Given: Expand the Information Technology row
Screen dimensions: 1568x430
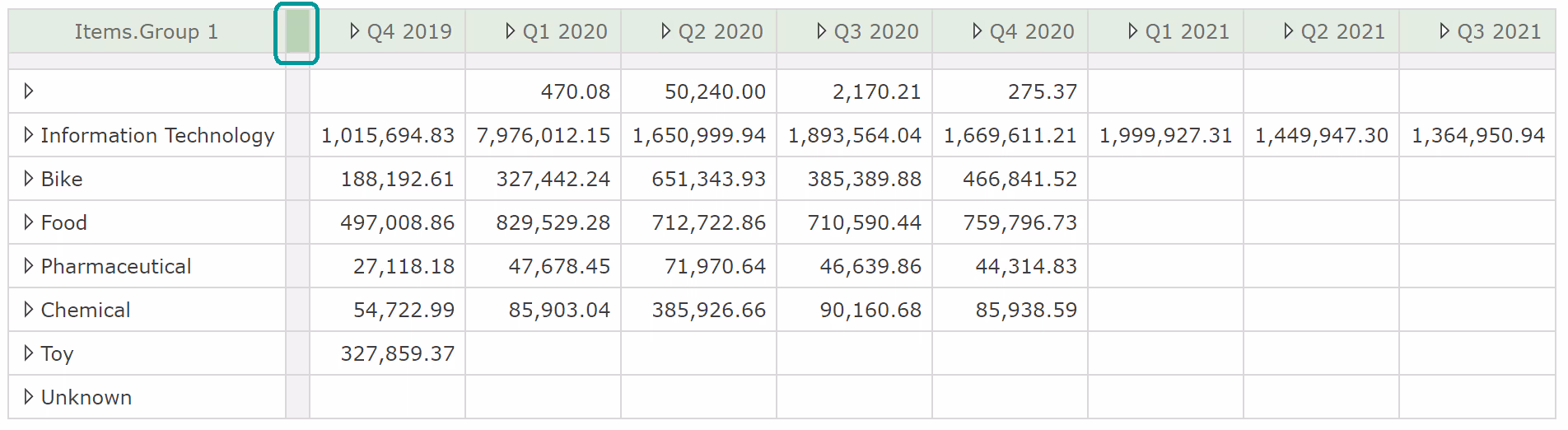Looking at the screenshot, I should 29,135.
